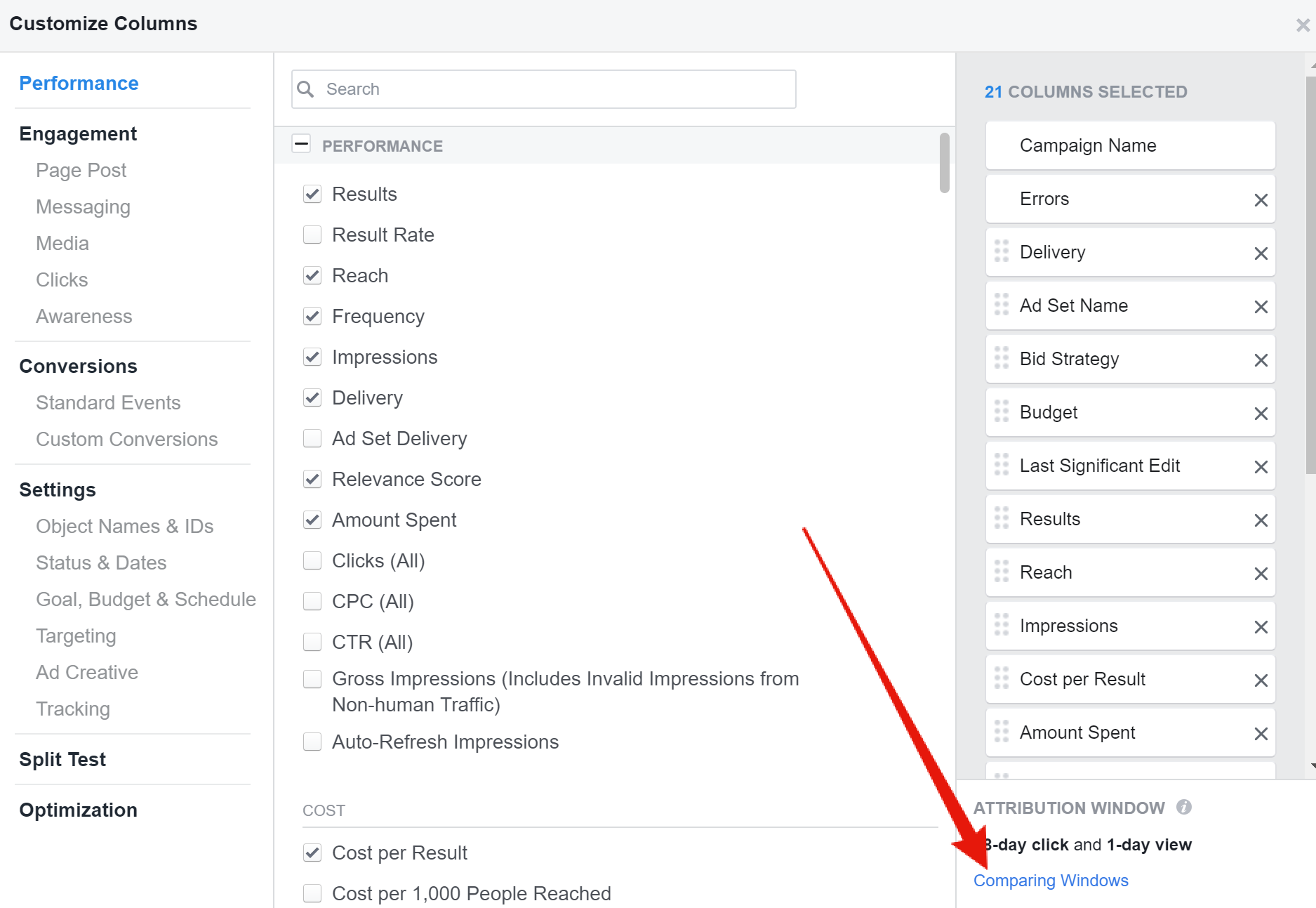Grab the Cost per Result drag handle
1316x908 pixels.
tap(1002, 678)
